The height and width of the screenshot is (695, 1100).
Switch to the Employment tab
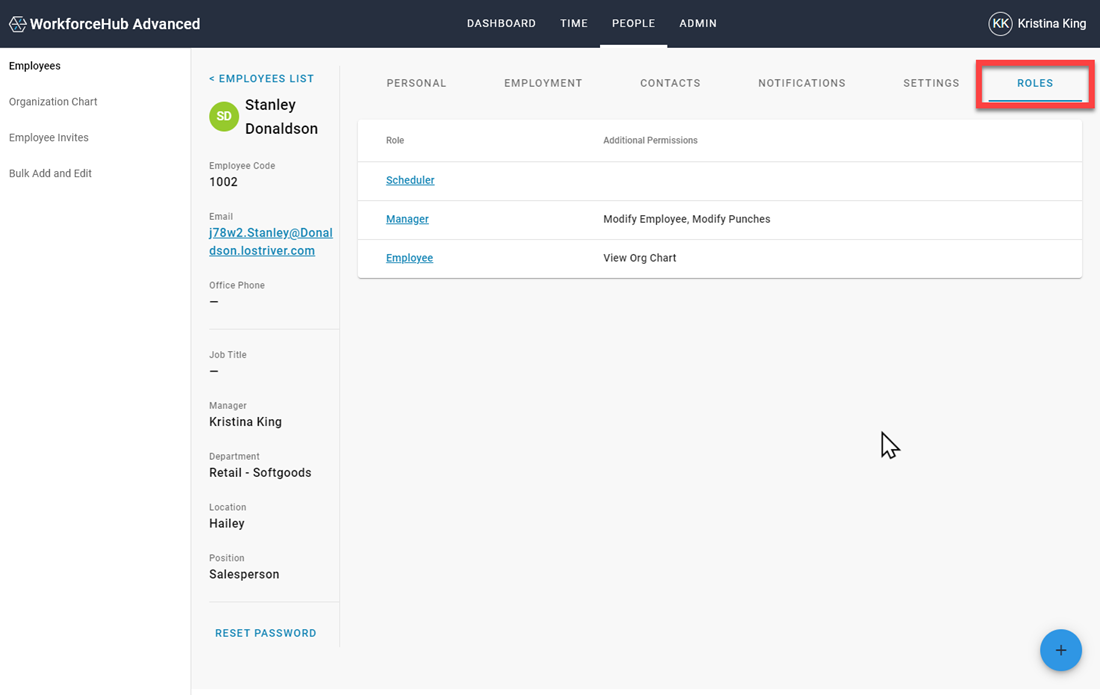543,83
